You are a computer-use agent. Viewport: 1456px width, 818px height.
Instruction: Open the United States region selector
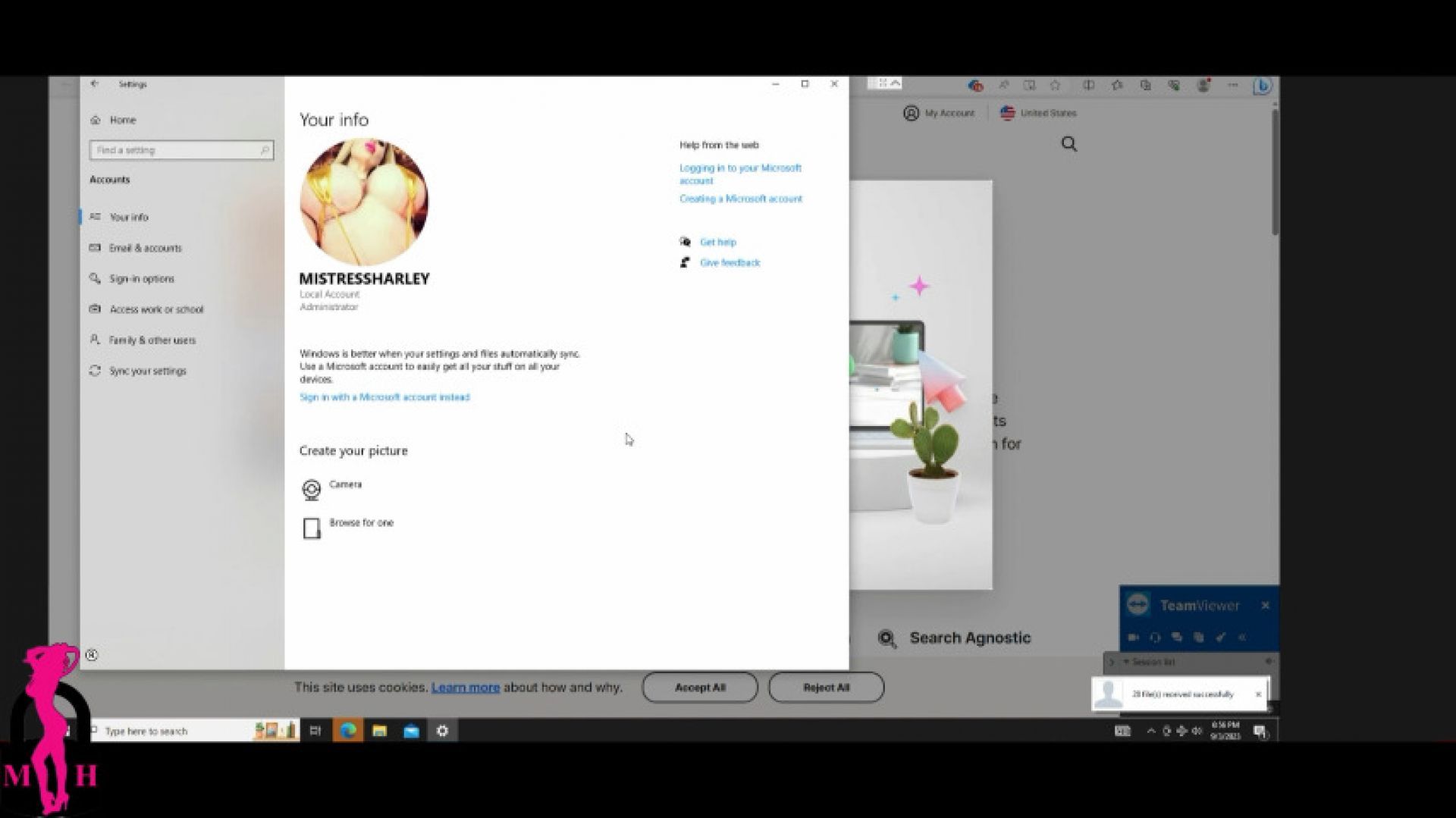click(1038, 113)
